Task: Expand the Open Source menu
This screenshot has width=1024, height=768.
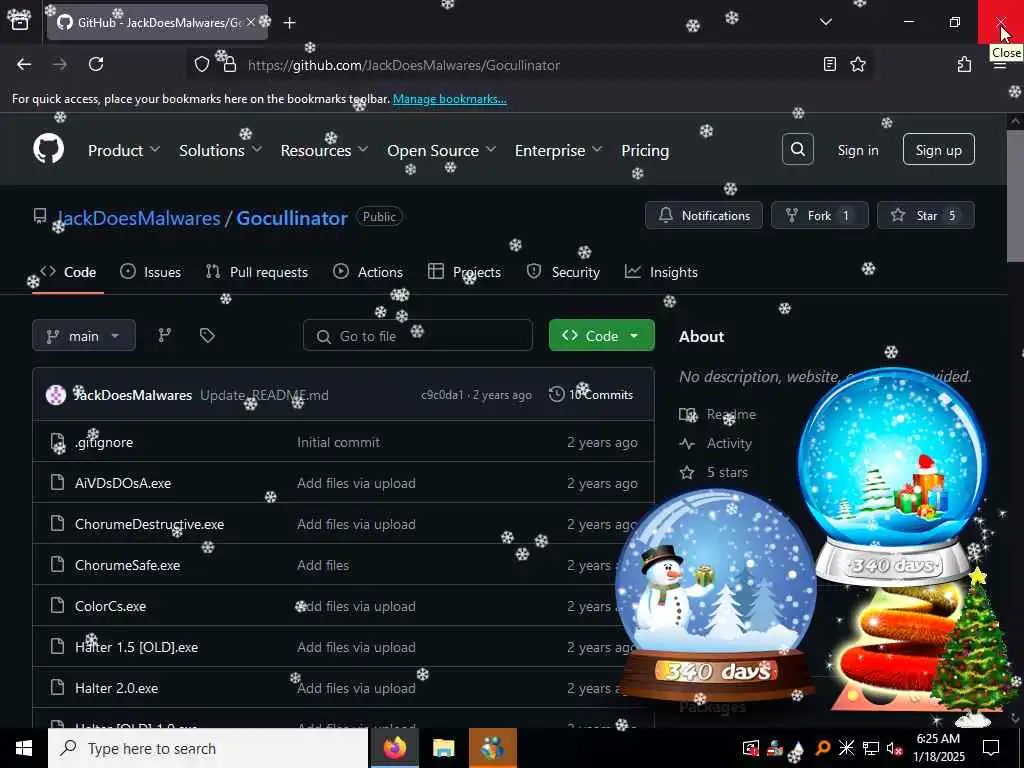Action: pyautogui.click(x=441, y=150)
